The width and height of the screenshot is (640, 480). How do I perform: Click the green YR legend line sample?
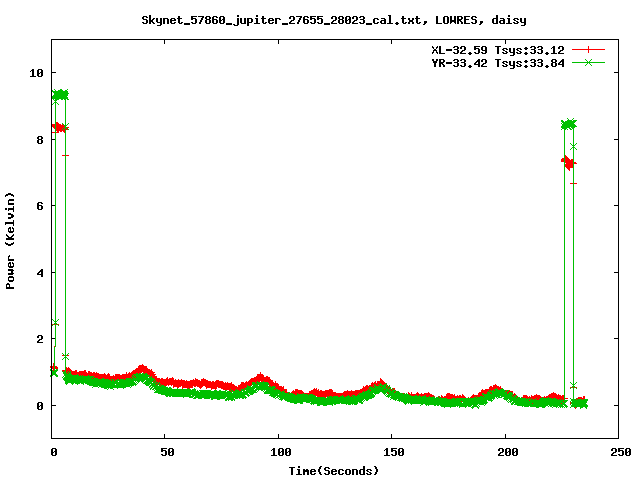588,63
